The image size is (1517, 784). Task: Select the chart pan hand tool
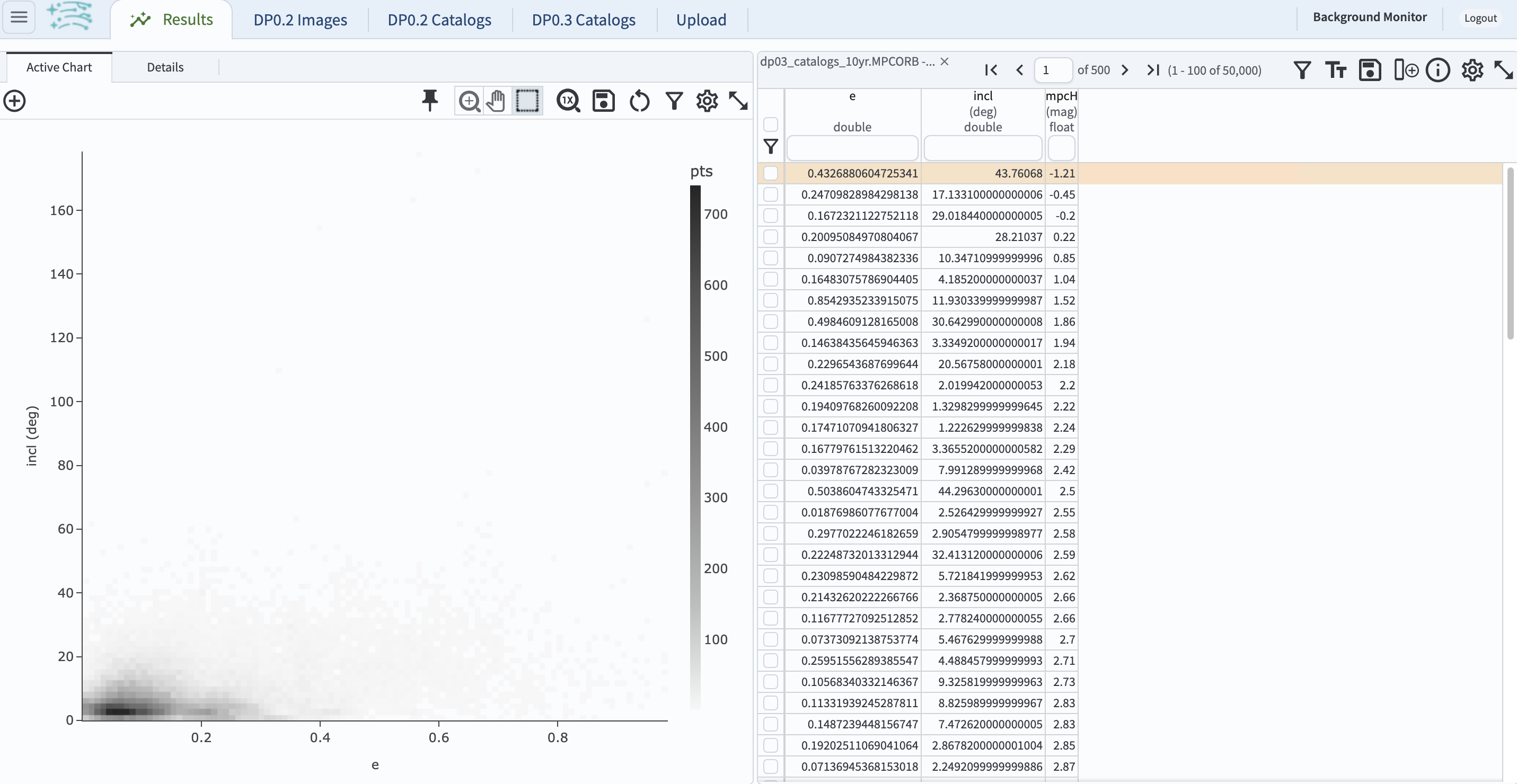[x=497, y=101]
